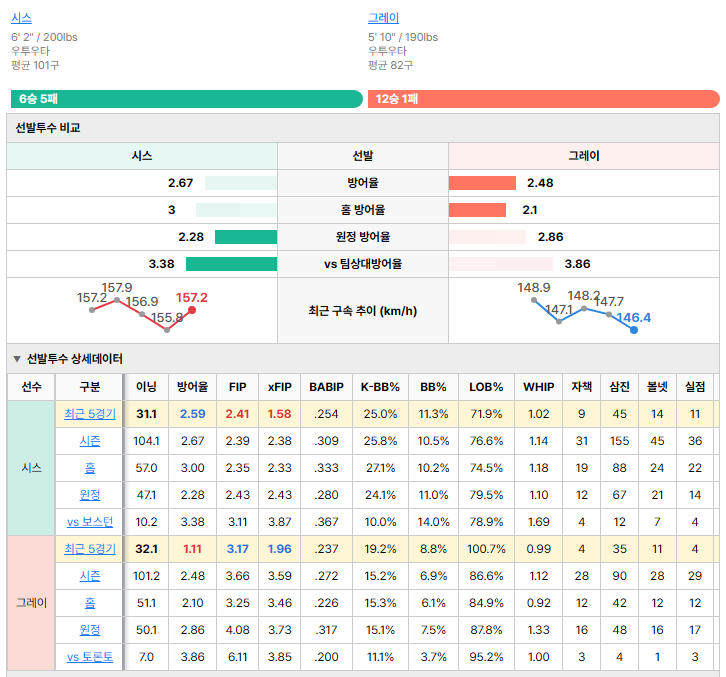
Task: Open 시스 시즌 stats link
Action: tap(90, 441)
